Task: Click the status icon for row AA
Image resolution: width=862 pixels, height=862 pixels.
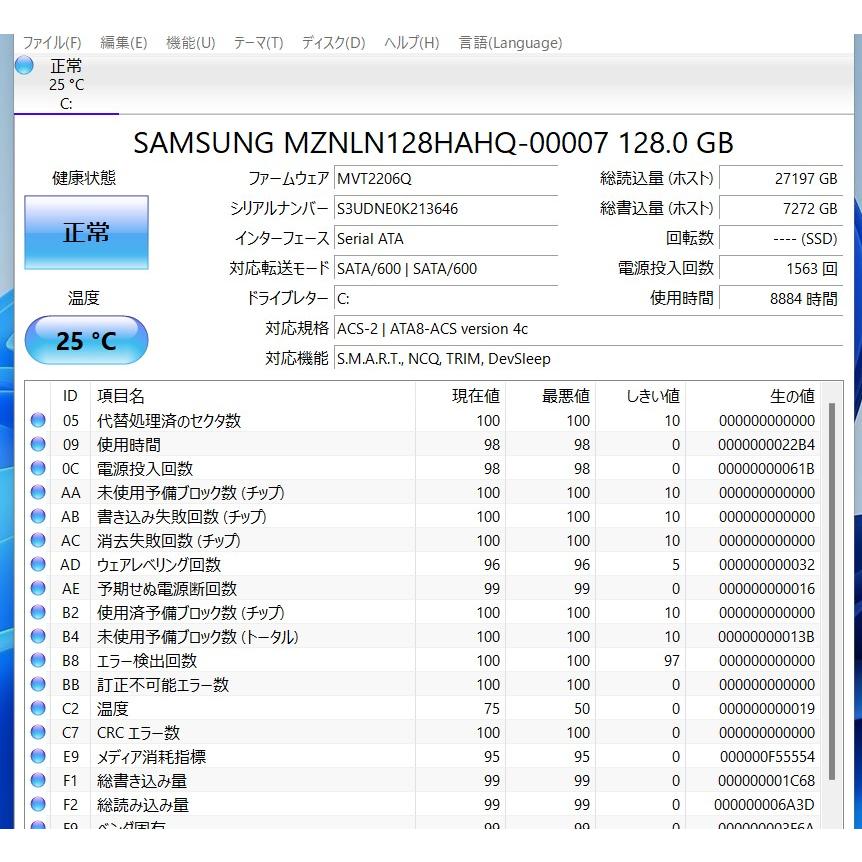Action: point(38,493)
